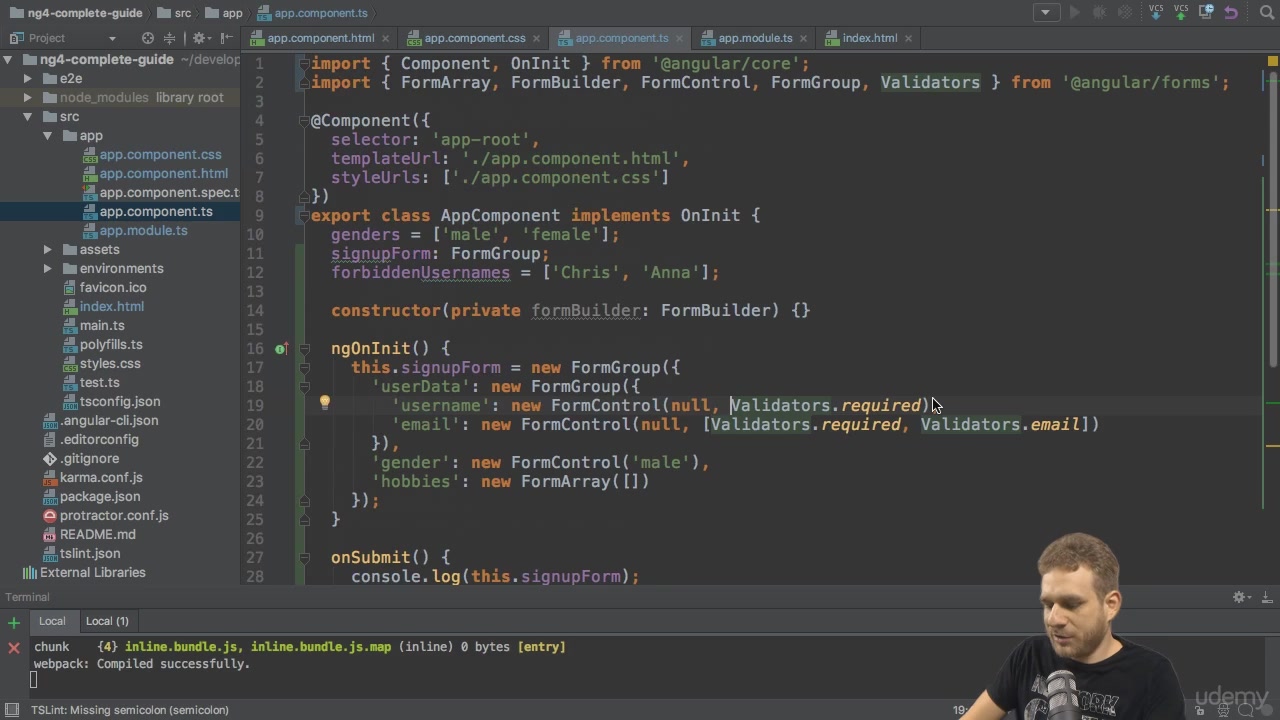1280x720 pixels.
Task: Close terminal session with the red X
Action: (x=14, y=648)
